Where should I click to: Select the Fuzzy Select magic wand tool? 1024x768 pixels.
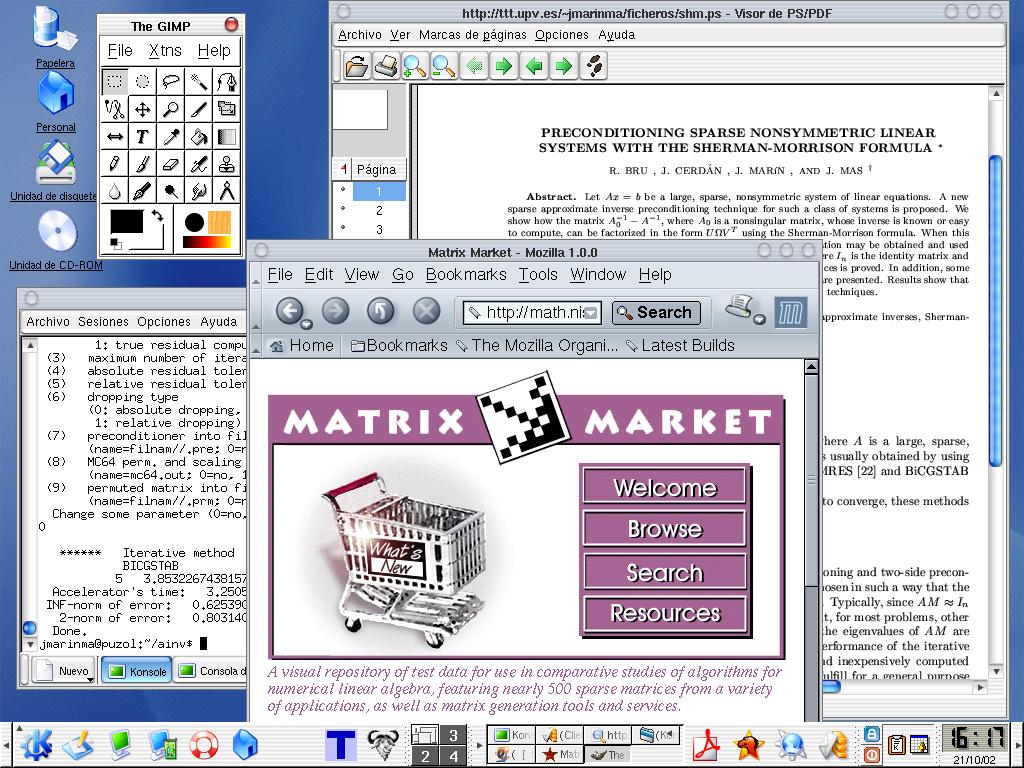pyautogui.click(x=199, y=82)
